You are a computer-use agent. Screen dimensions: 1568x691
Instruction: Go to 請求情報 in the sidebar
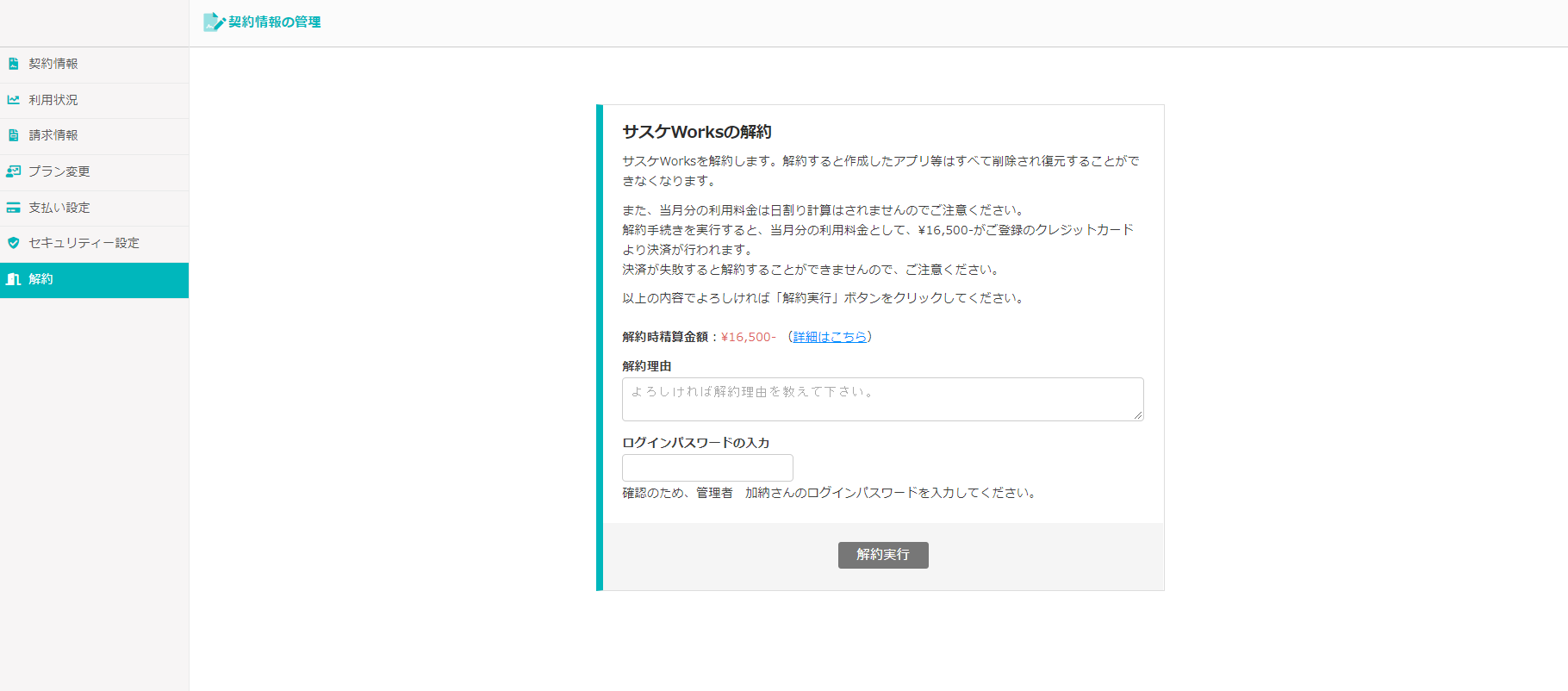point(94,136)
